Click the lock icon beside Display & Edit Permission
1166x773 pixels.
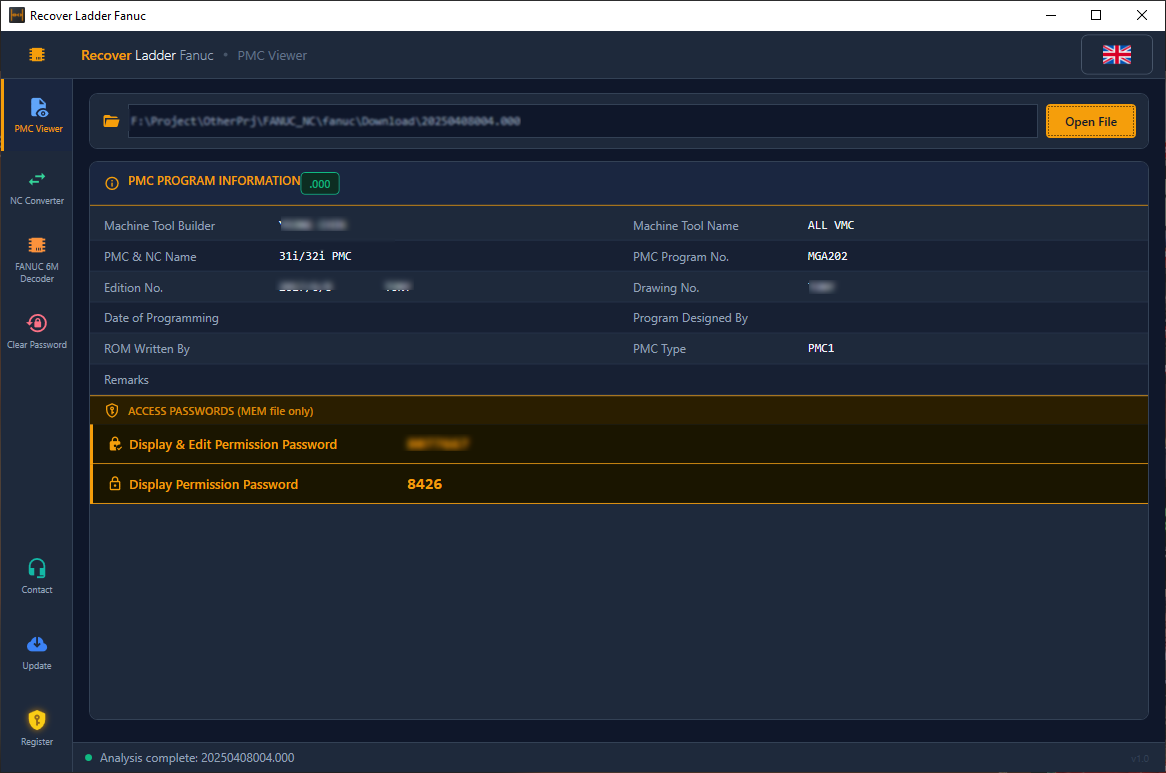(115, 444)
